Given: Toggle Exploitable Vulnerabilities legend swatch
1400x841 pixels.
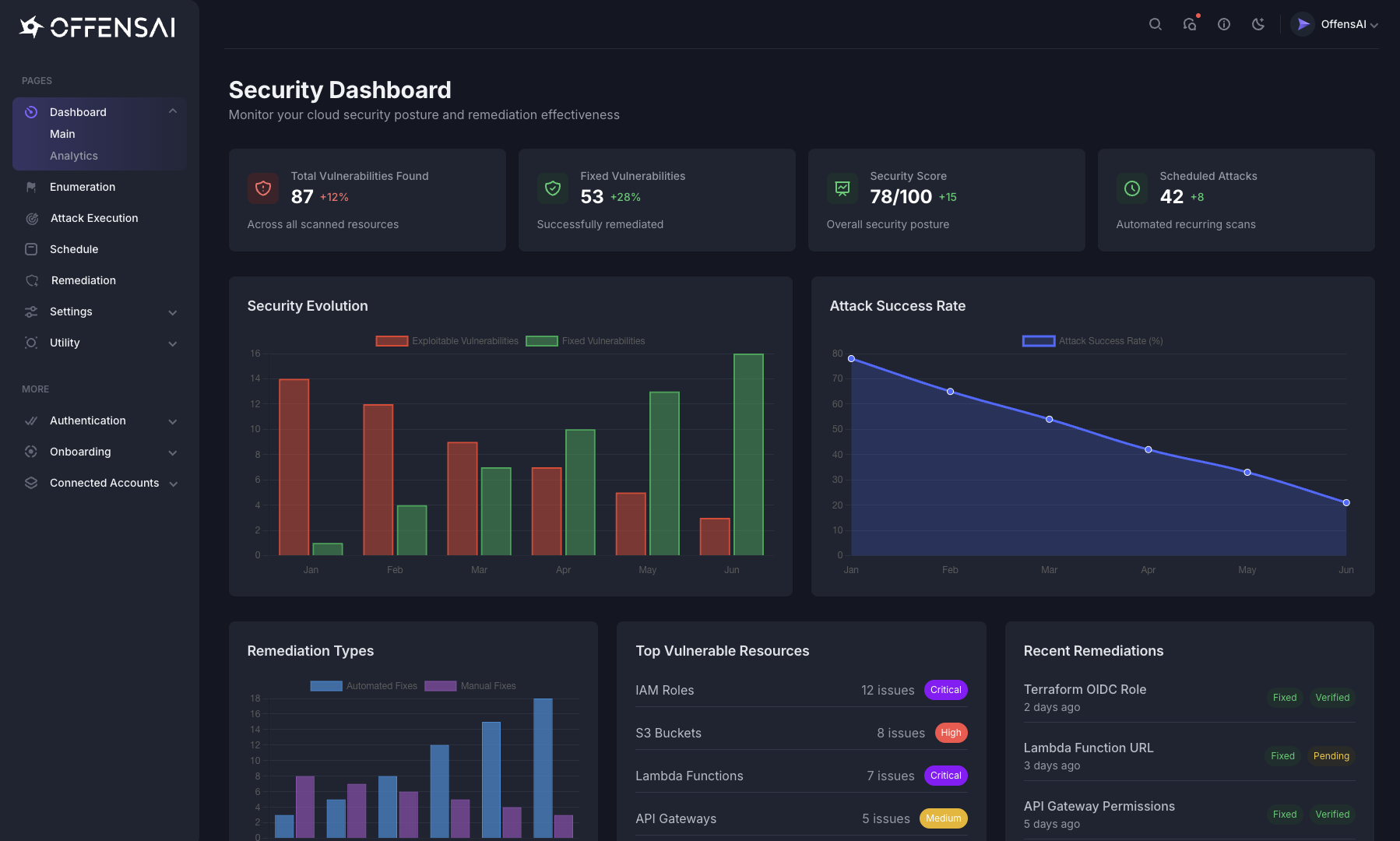Looking at the screenshot, I should point(392,341).
